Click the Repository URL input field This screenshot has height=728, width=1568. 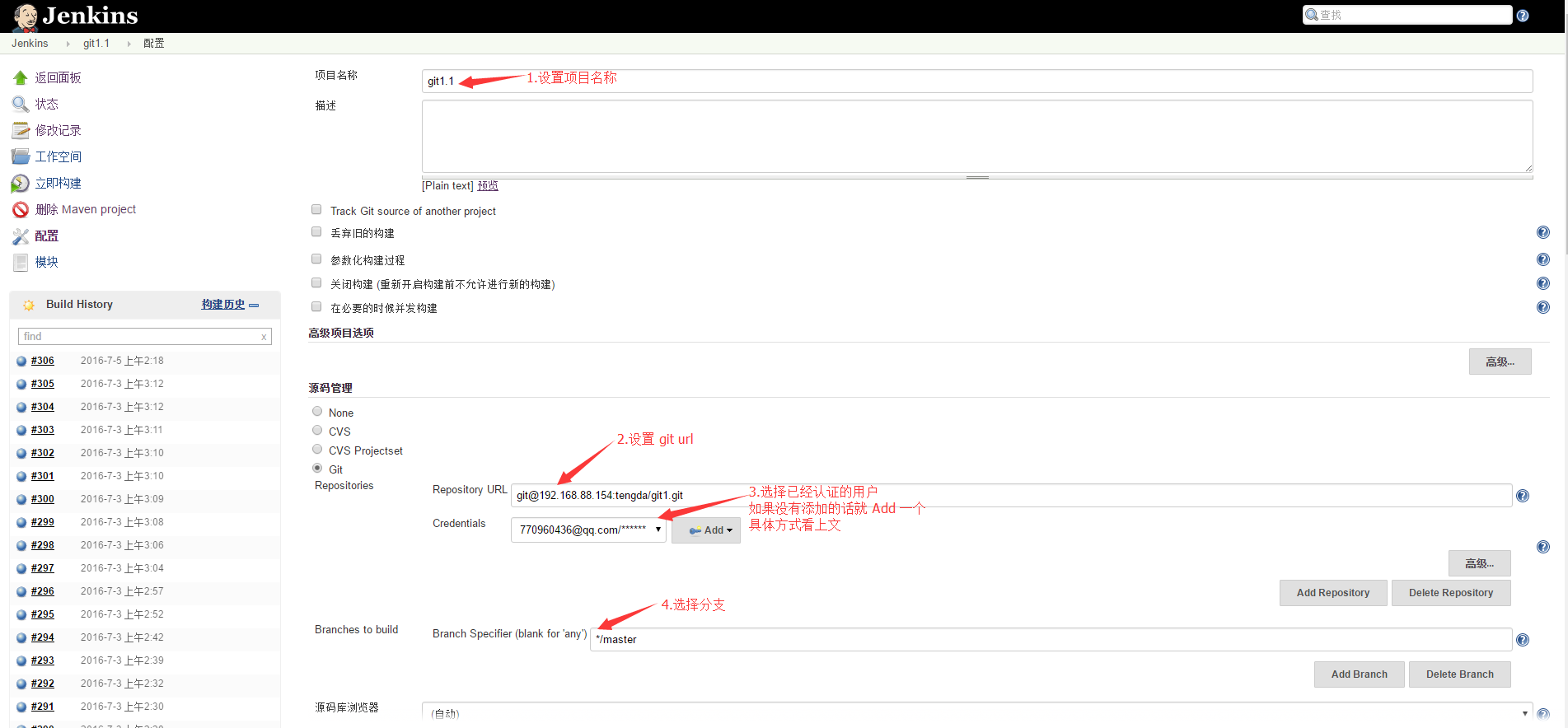[1012, 495]
